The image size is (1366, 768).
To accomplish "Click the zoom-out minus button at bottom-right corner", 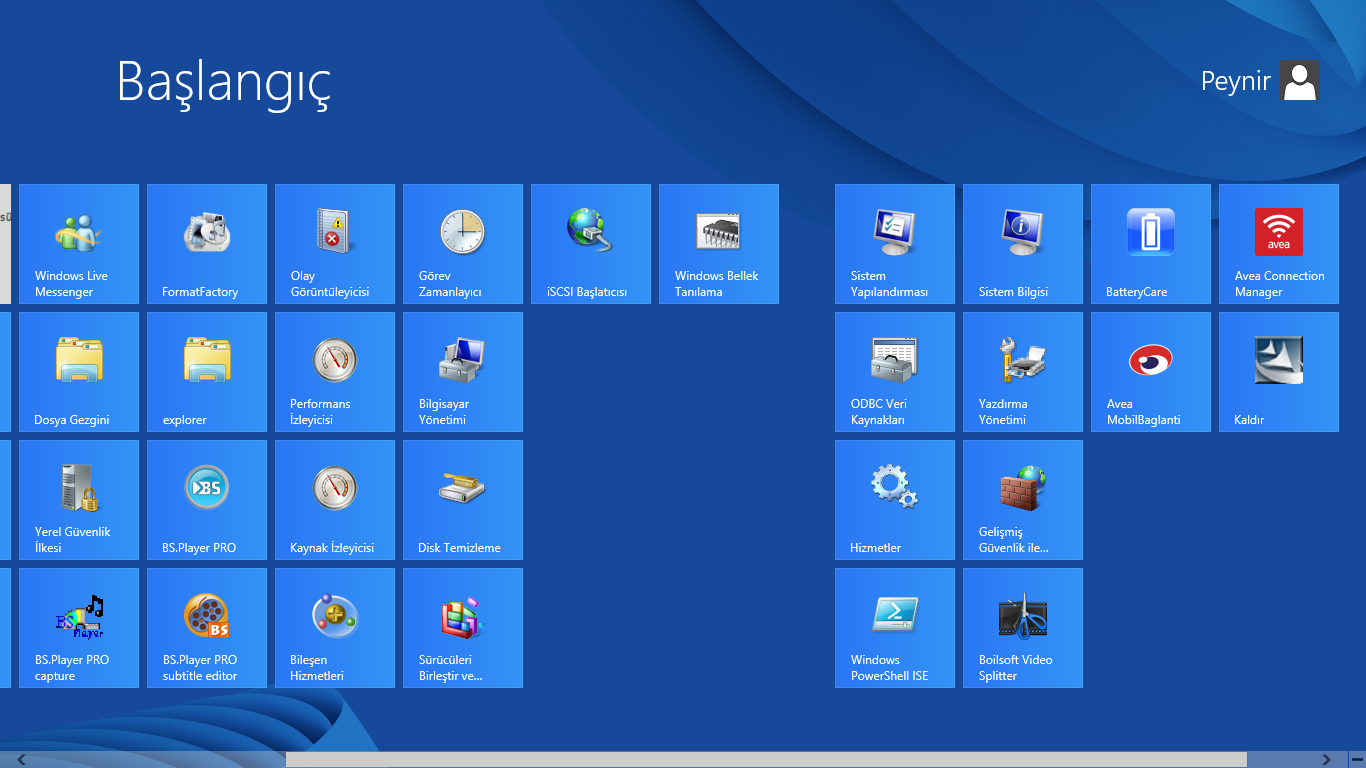I will pos(1357,760).
